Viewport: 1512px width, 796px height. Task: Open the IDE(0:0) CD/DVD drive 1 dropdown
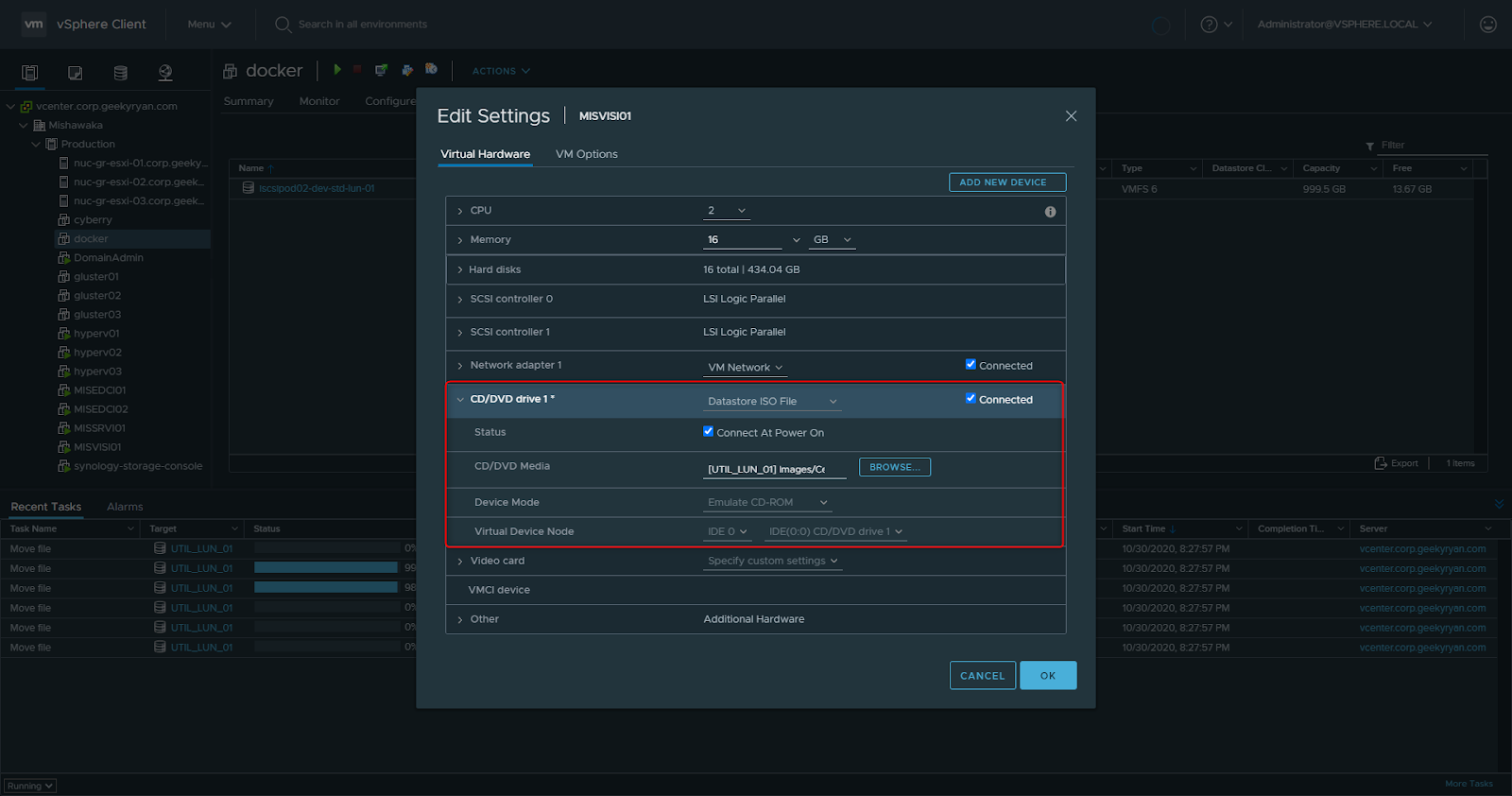click(x=835, y=532)
